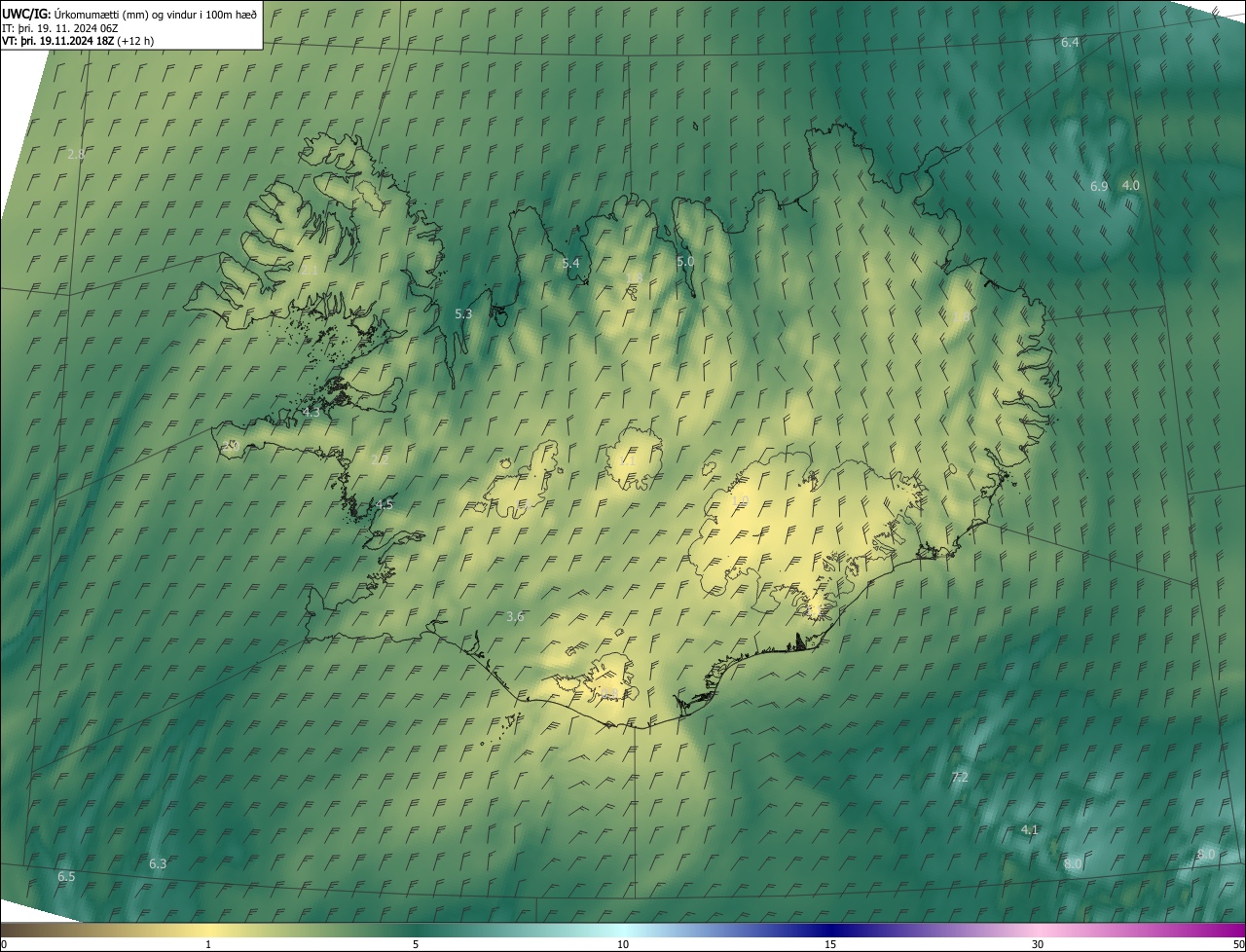This screenshot has height=952, width=1246.
Task: Select the 6.9 precipitable water value
Action: click(1099, 186)
